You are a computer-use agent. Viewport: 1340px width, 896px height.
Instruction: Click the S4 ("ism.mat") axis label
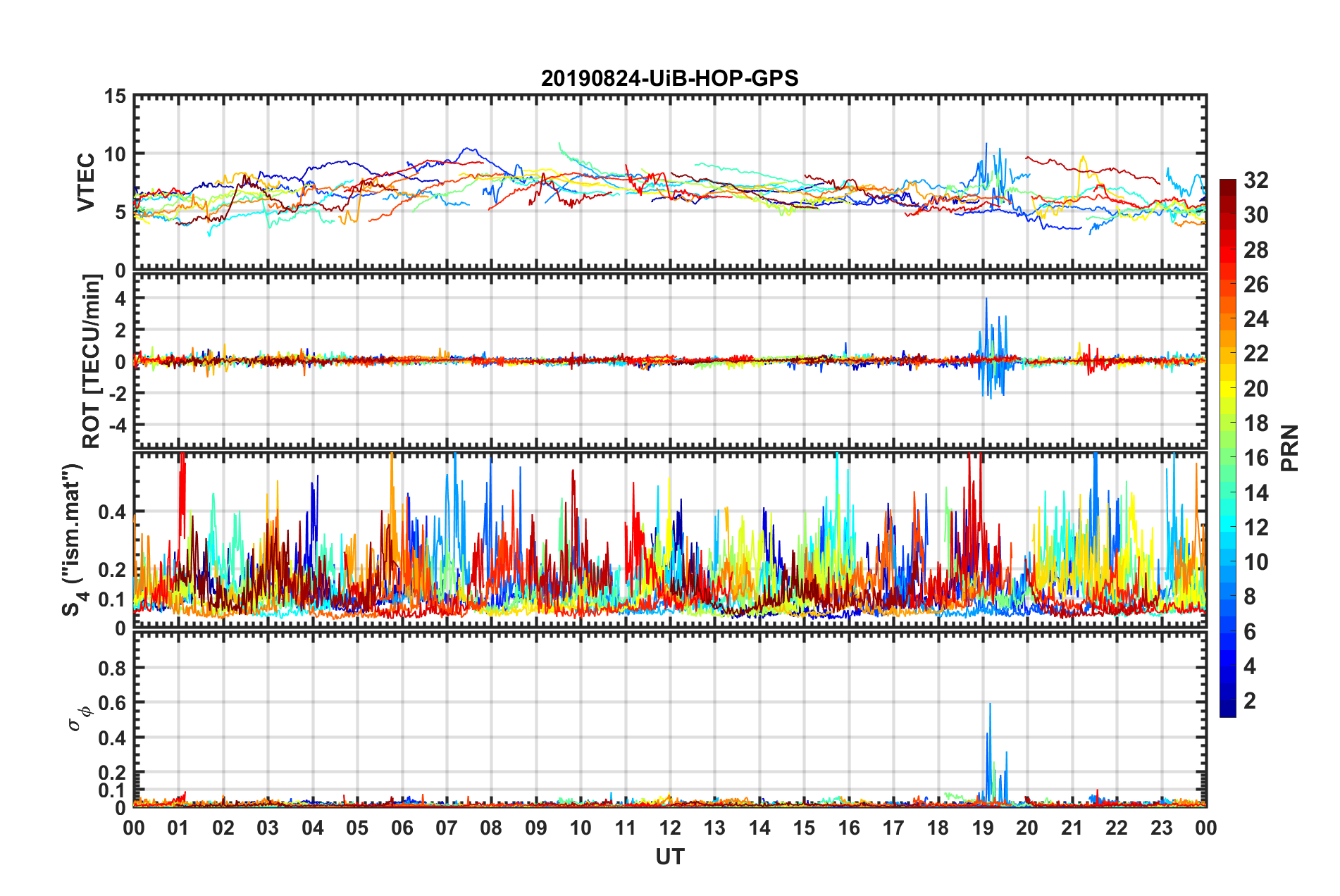(73, 540)
